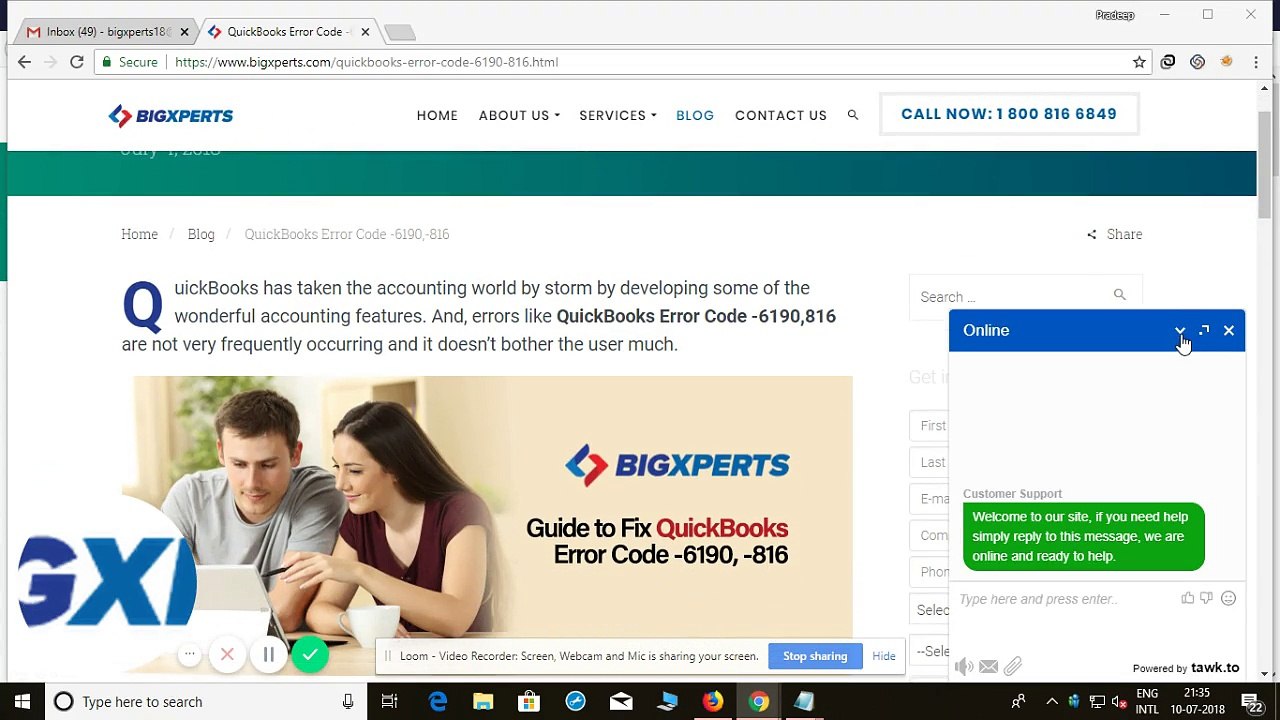1280x720 pixels.
Task: Finish Loom recording with green checkmark
Action: click(310, 655)
